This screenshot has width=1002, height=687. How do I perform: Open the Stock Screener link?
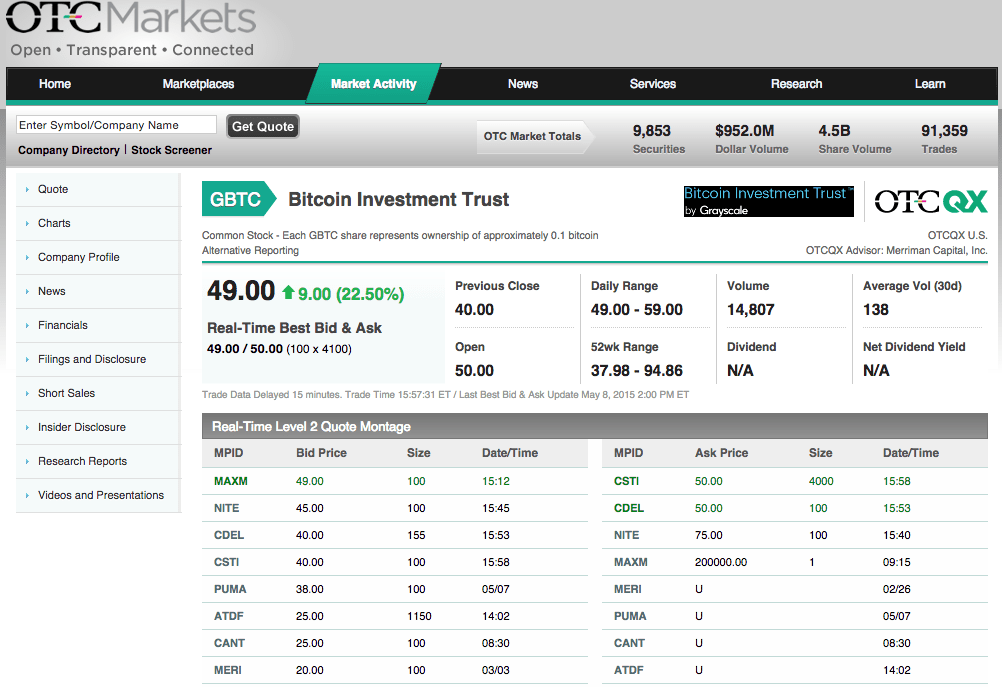pyautogui.click(x=171, y=150)
